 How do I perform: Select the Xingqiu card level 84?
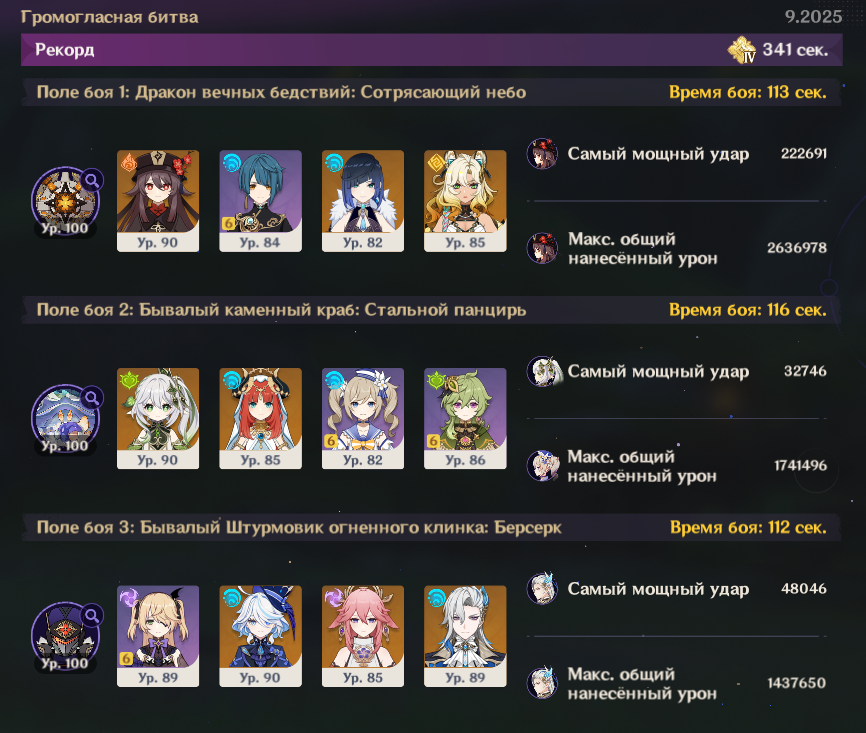pos(261,201)
